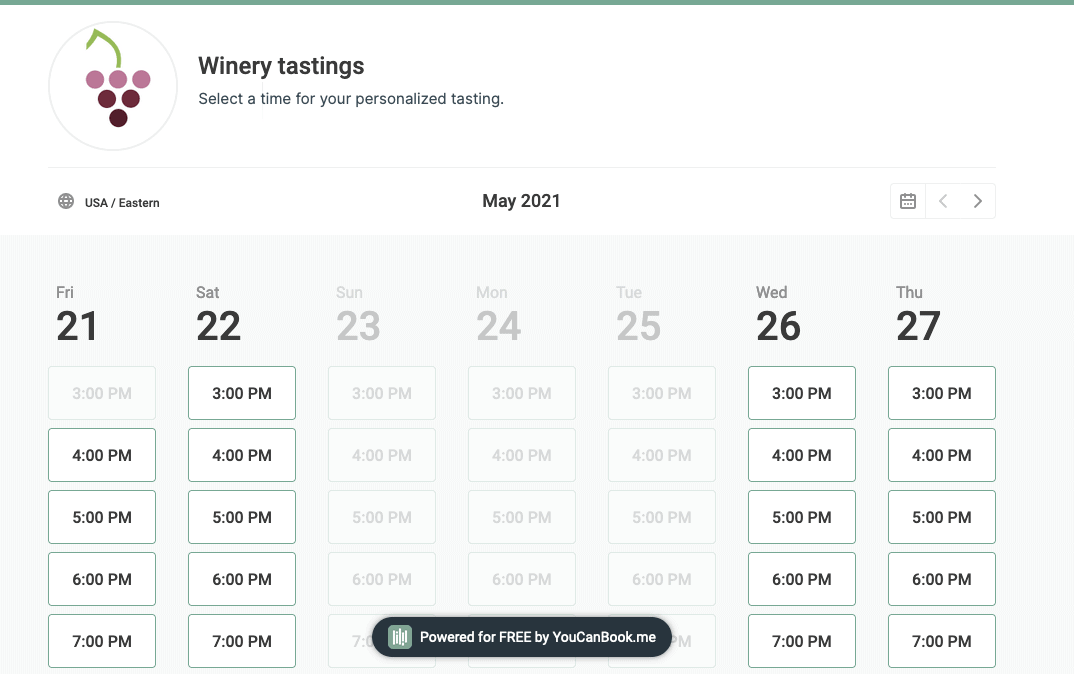The height and width of the screenshot is (674, 1074).
Task: Click unavailable Tuesday 25 4:00 PM slot
Action: pyautogui.click(x=662, y=455)
